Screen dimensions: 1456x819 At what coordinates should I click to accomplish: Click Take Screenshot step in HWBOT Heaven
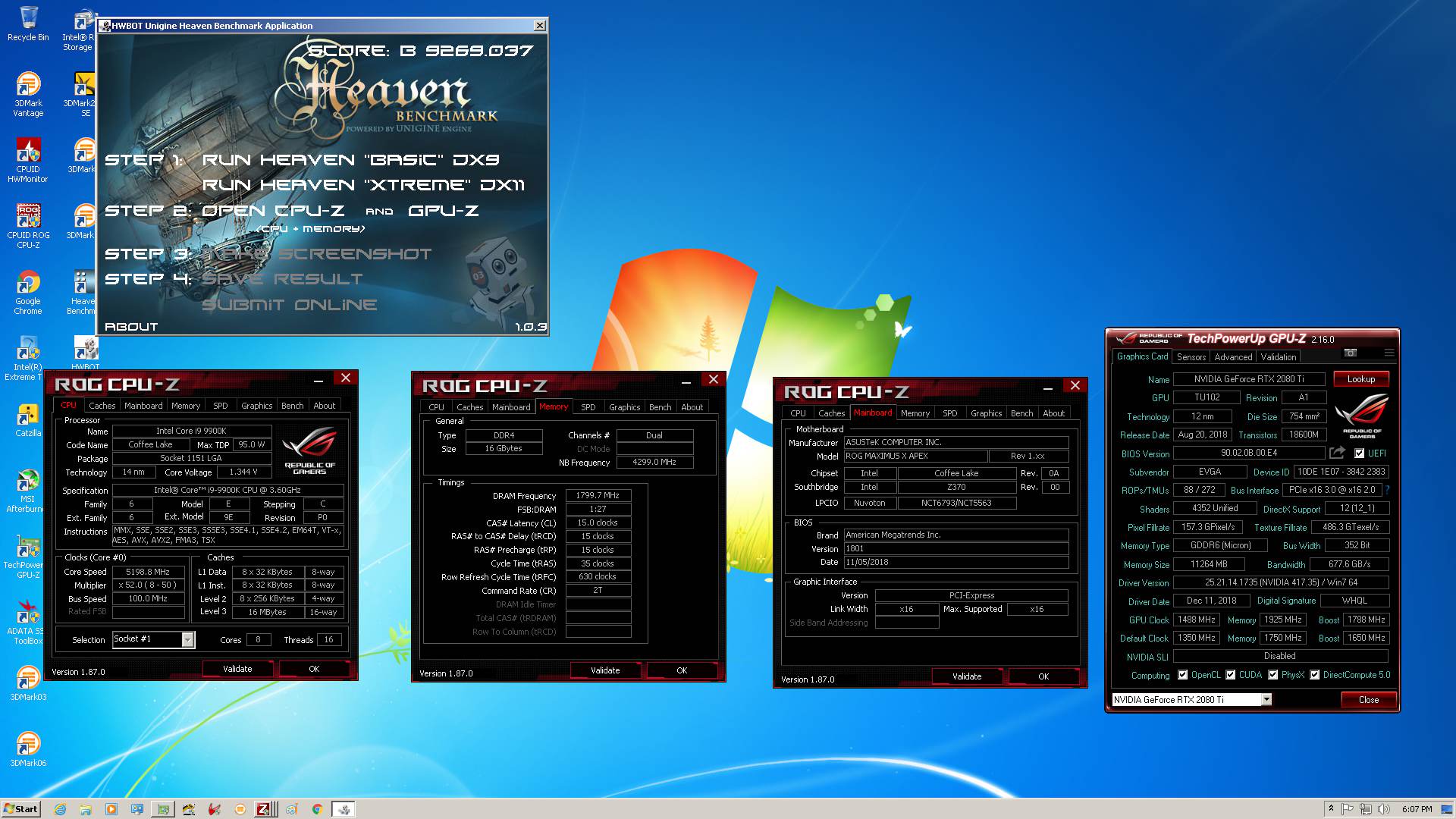pyautogui.click(x=316, y=254)
